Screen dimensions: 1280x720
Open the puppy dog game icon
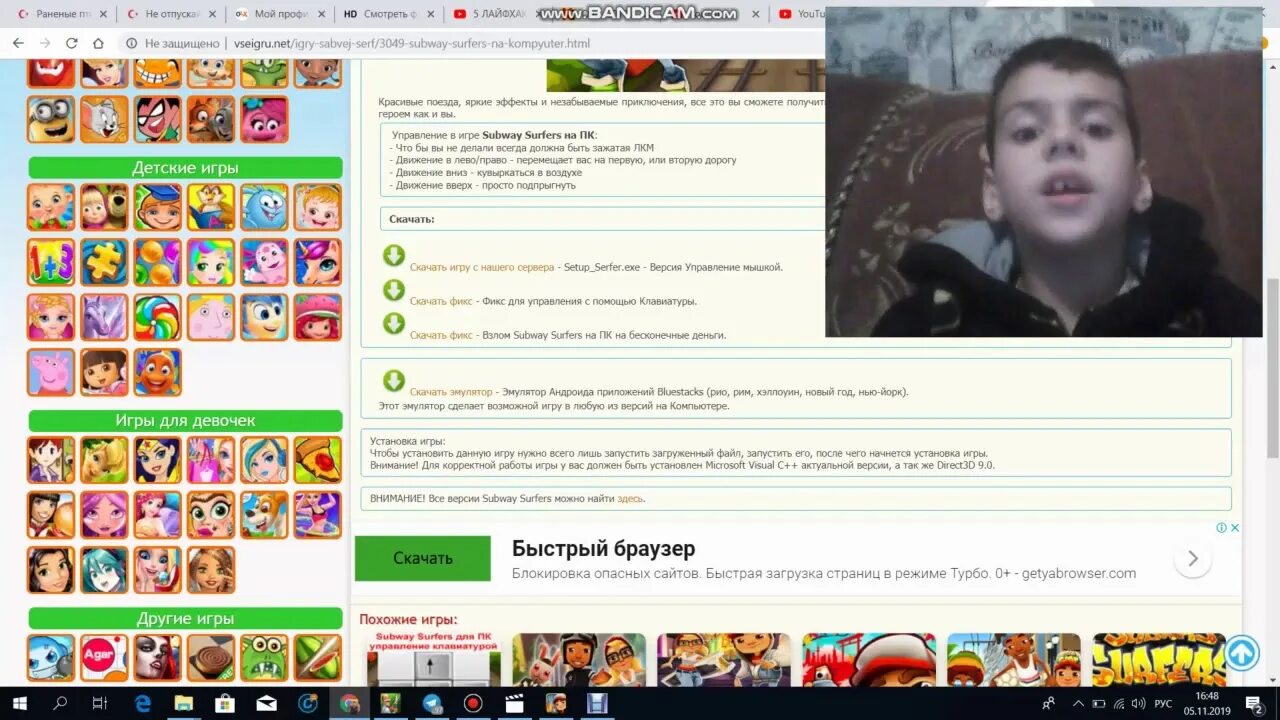[264, 515]
